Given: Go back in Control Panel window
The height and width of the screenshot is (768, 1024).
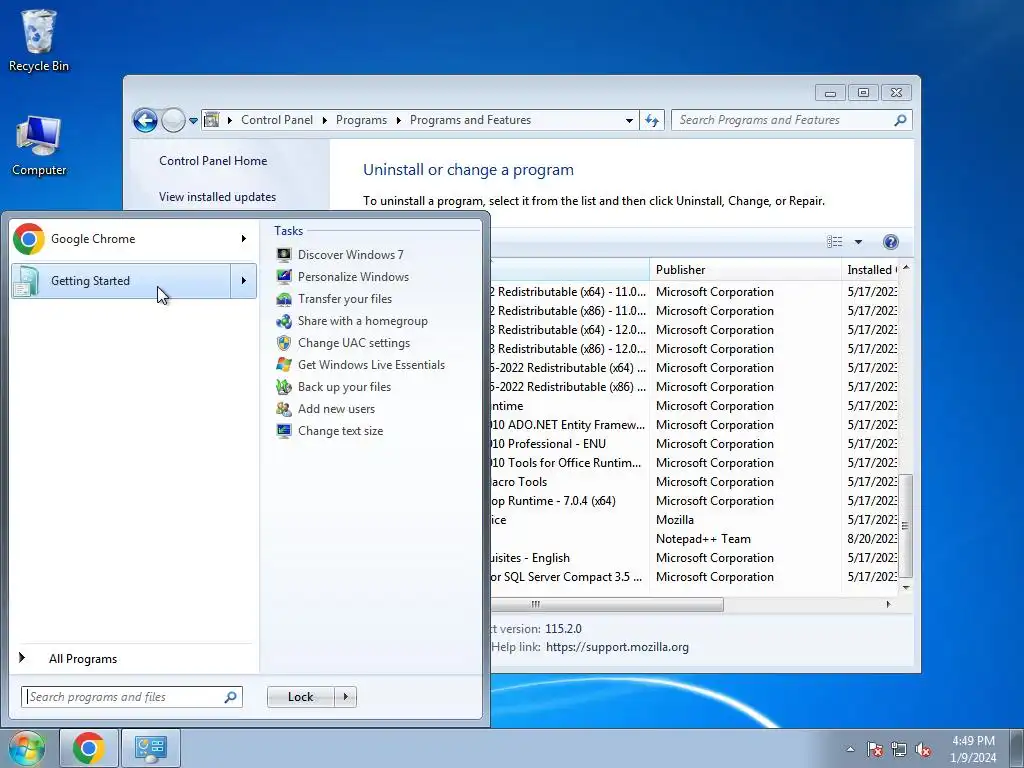Looking at the screenshot, I should point(145,120).
